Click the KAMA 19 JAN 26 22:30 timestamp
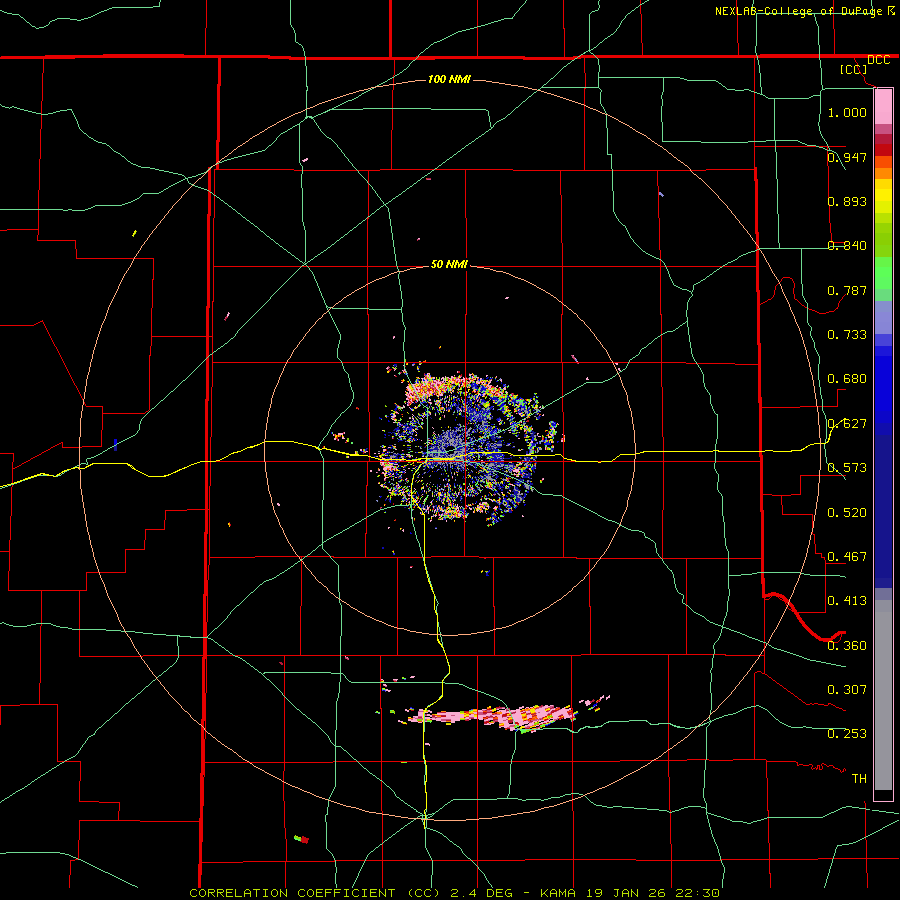This screenshot has width=900, height=900. [x=631, y=893]
